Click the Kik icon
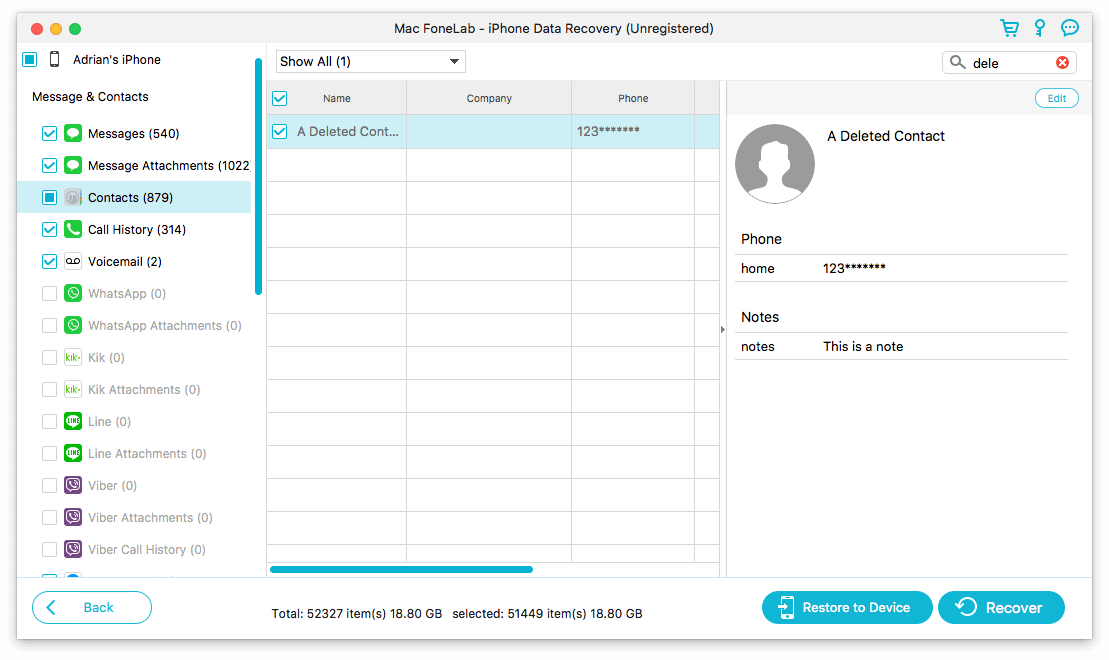1109x660 pixels. pyautogui.click(x=73, y=357)
